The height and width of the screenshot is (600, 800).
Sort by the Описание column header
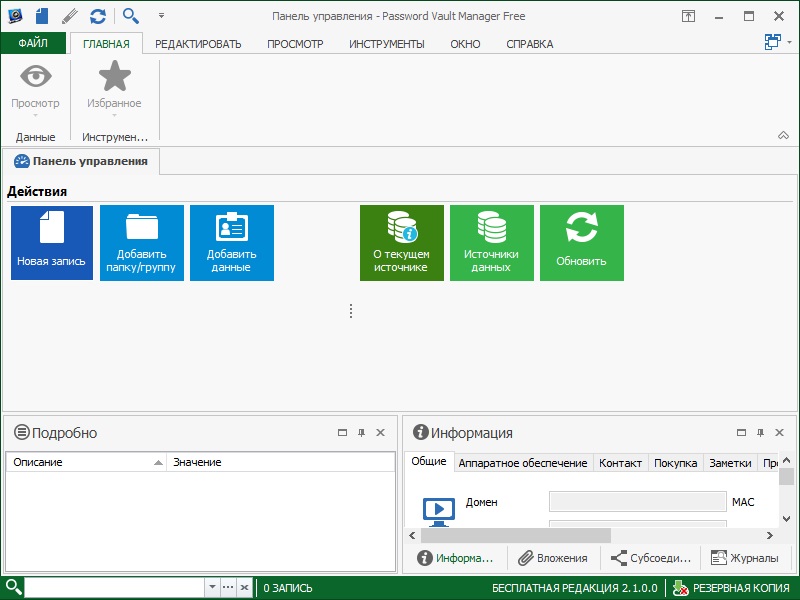(x=86, y=462)
